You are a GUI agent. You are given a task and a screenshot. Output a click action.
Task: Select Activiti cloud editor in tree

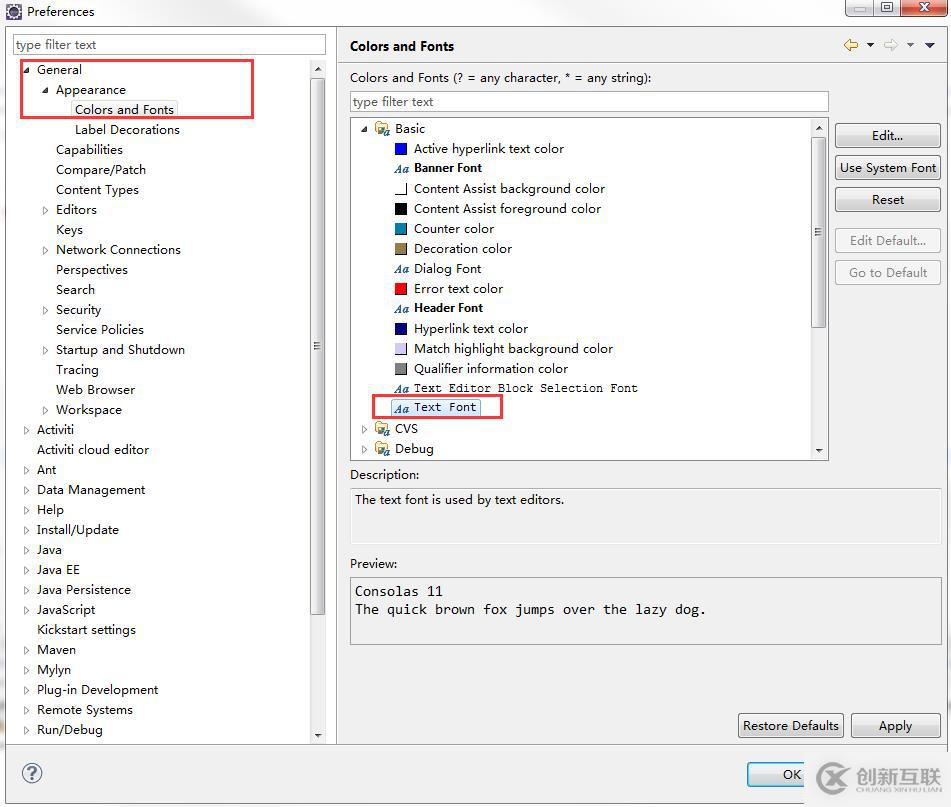(93, 450)
